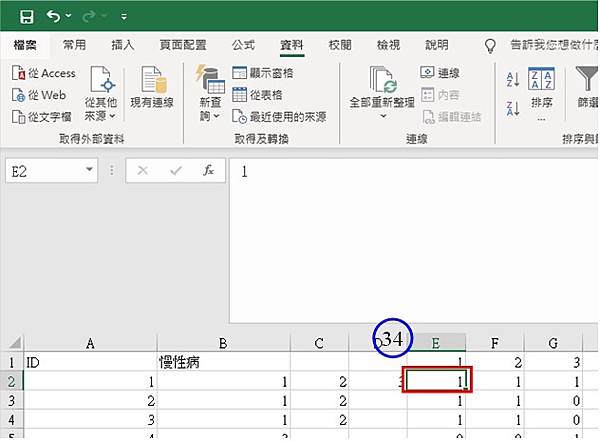
Task: Click cell G3 with value 0
Action: pos(553,400)
